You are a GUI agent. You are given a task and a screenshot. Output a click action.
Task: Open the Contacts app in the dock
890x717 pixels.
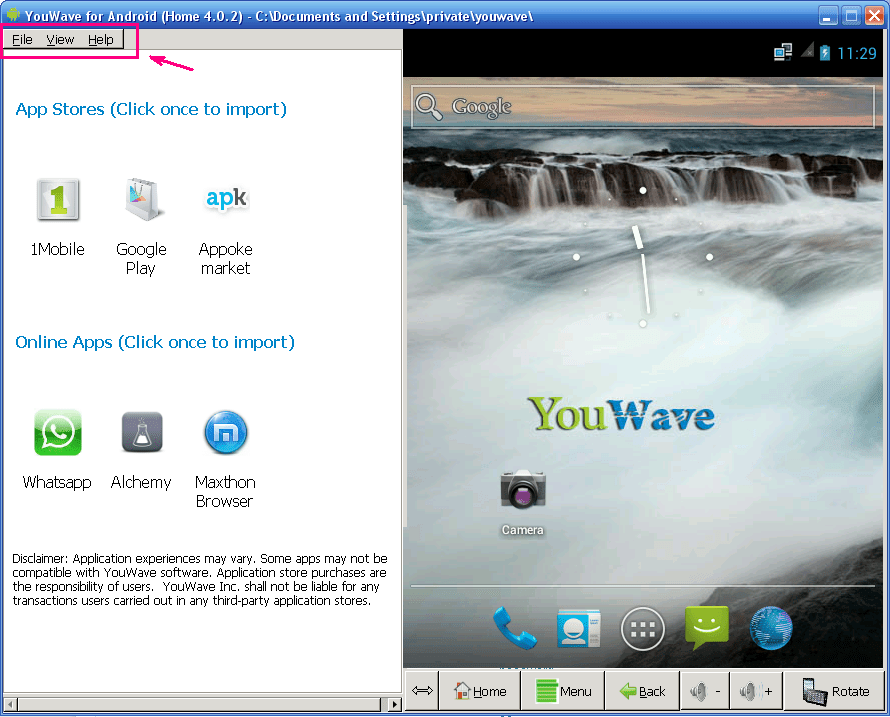[578, 628]
